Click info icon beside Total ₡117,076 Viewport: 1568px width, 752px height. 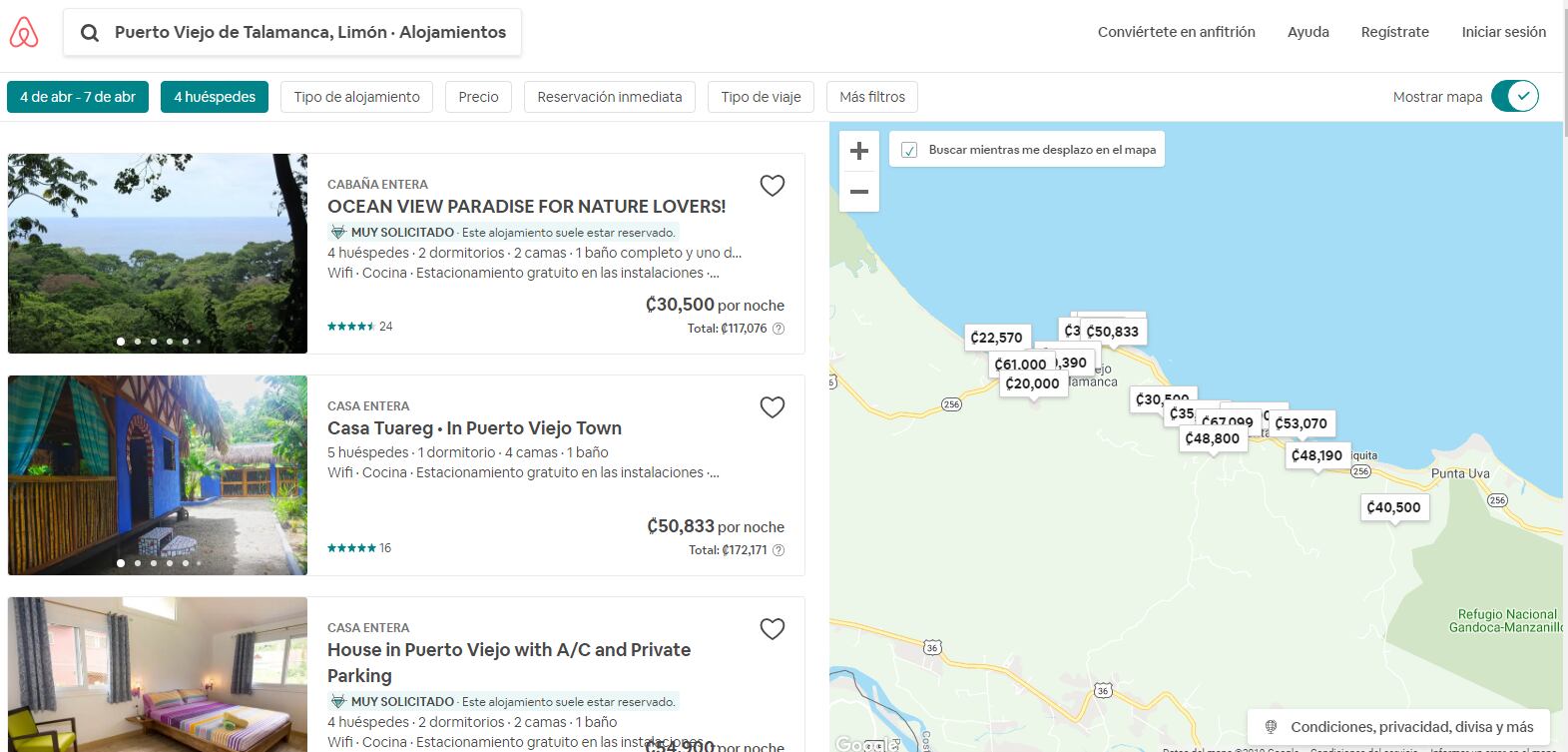779,329
